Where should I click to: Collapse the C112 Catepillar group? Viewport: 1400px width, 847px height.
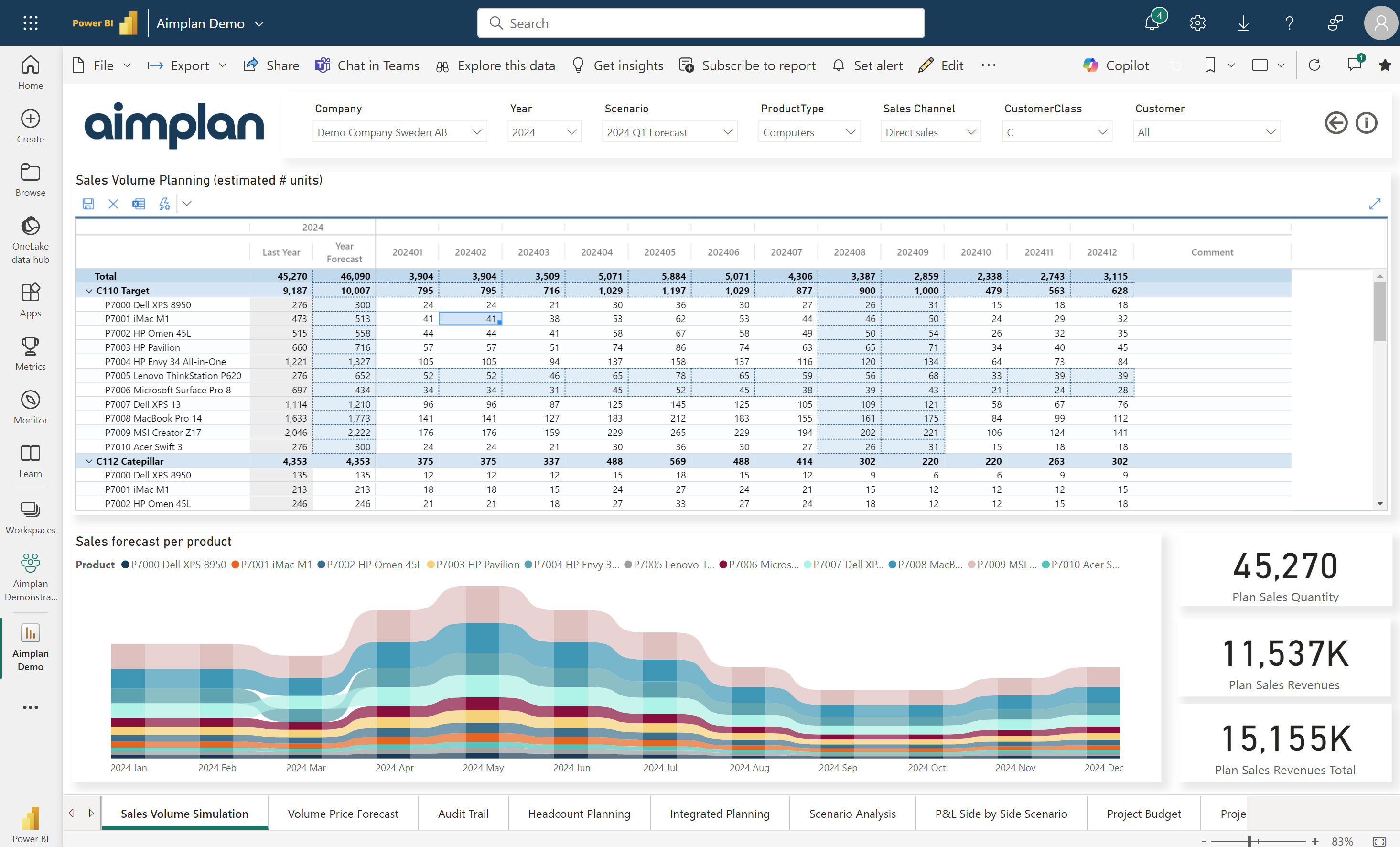[89, 461]
